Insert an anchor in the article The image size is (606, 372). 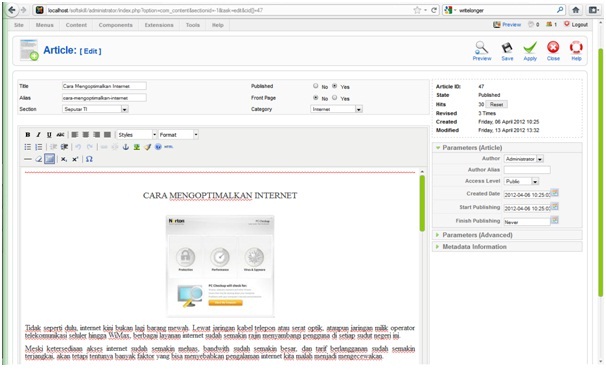[x=126, y=147]
